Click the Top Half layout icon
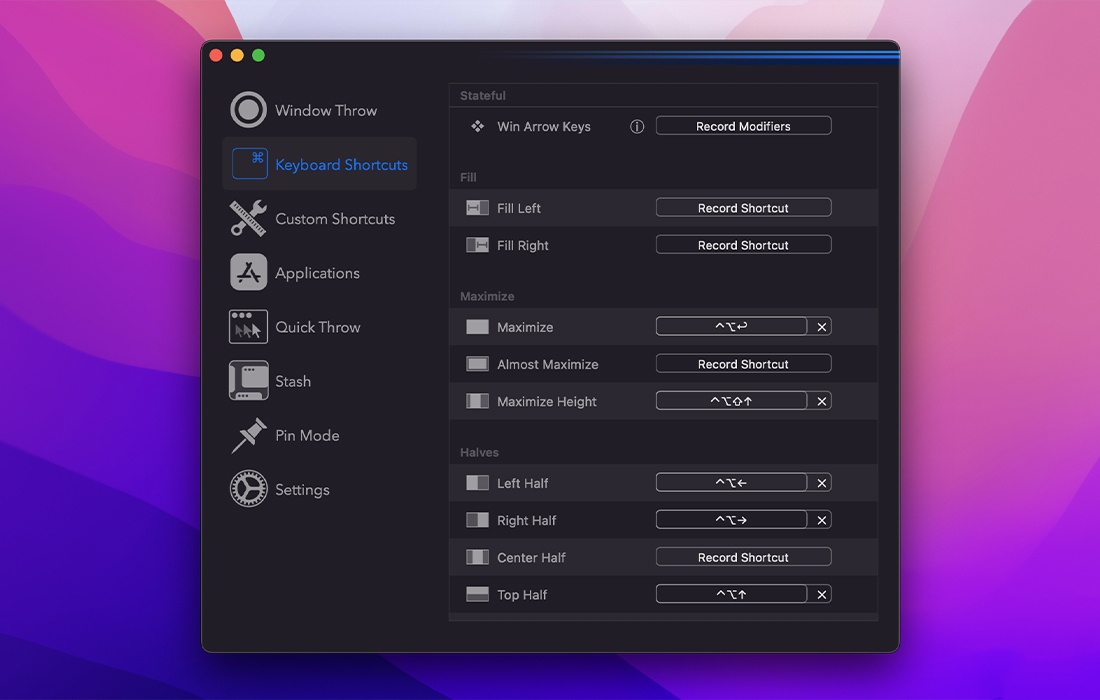Image resolution: width=1100 pixels, height=700 pixels. click(477, 594)
